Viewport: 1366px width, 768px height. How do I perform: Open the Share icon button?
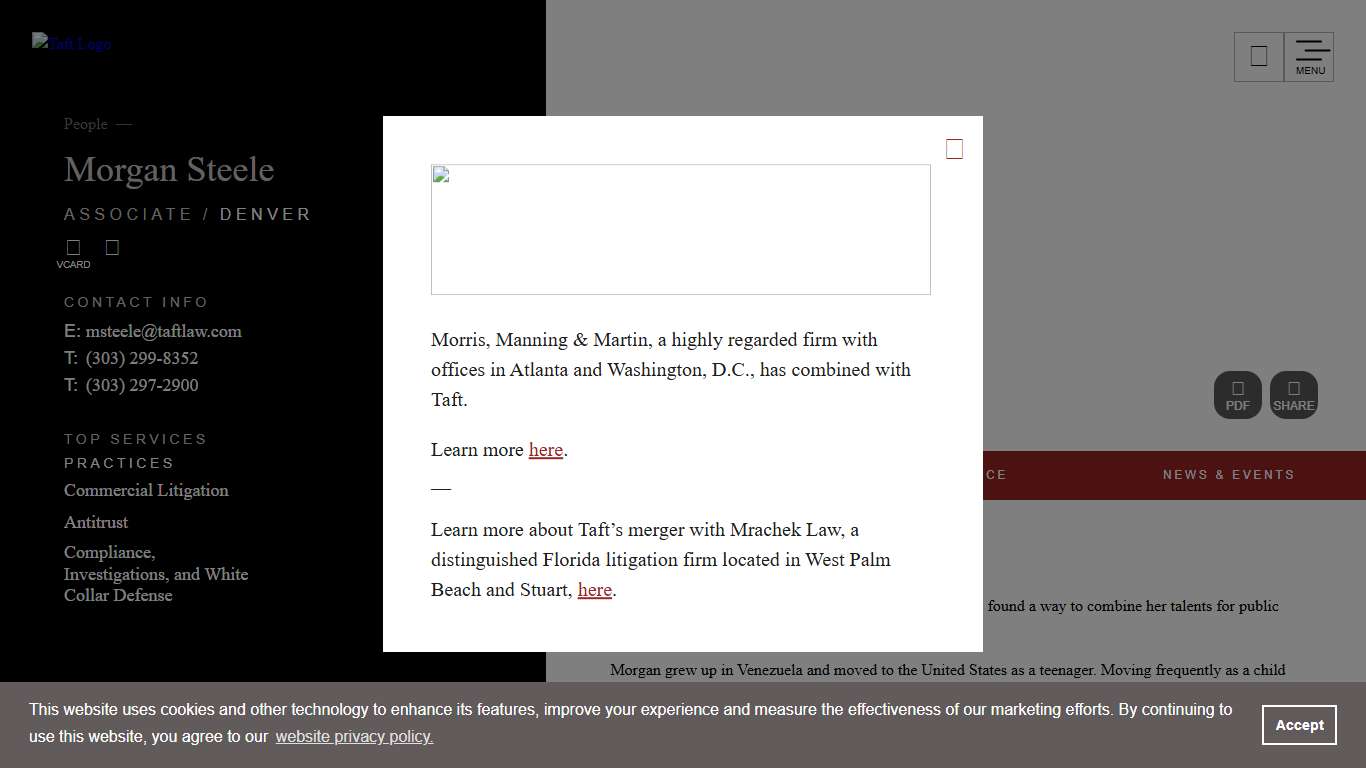[x=1293, y=395]
